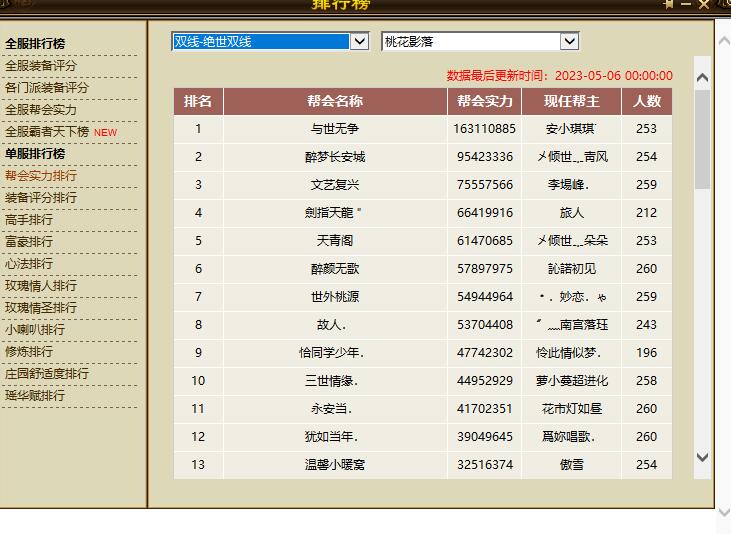
Task: Click the 帮会名称 column header
Action: tap(335, 101)
